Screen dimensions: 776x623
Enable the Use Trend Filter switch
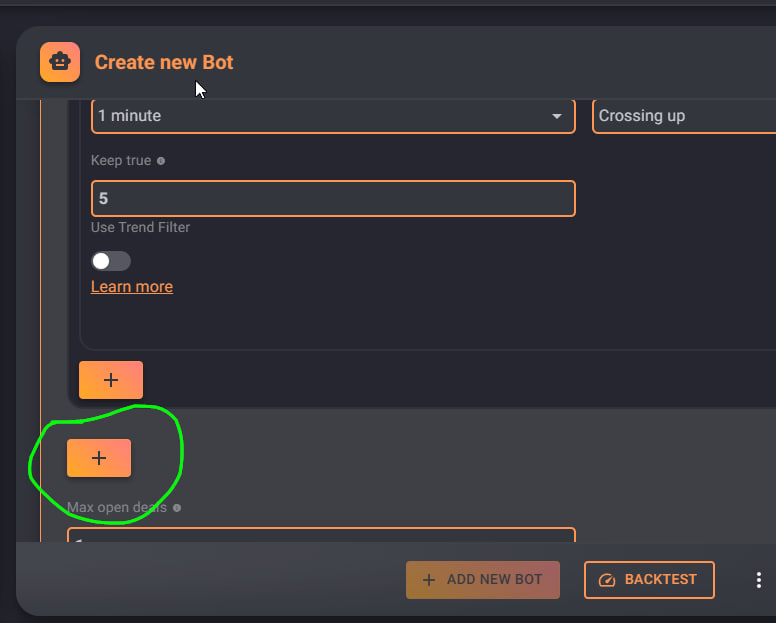(x=111, y=261)
